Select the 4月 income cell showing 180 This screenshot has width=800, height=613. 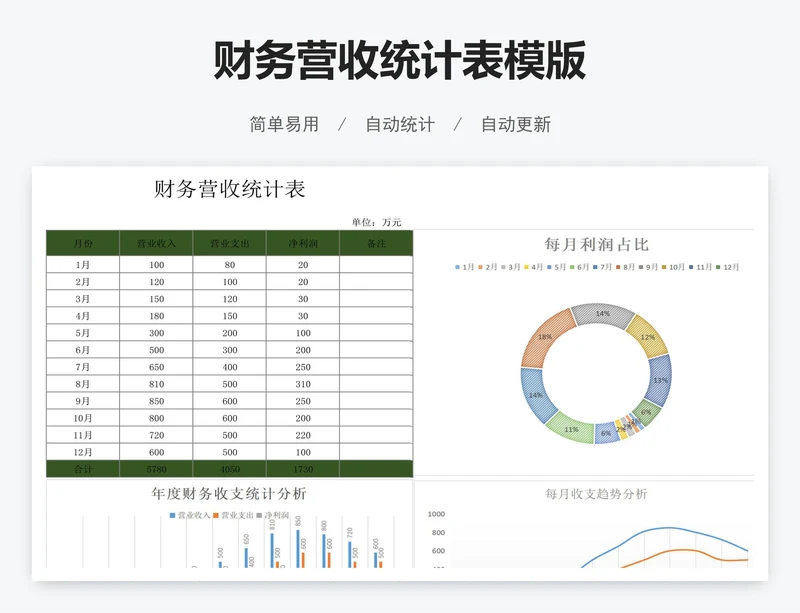(156, 316)
